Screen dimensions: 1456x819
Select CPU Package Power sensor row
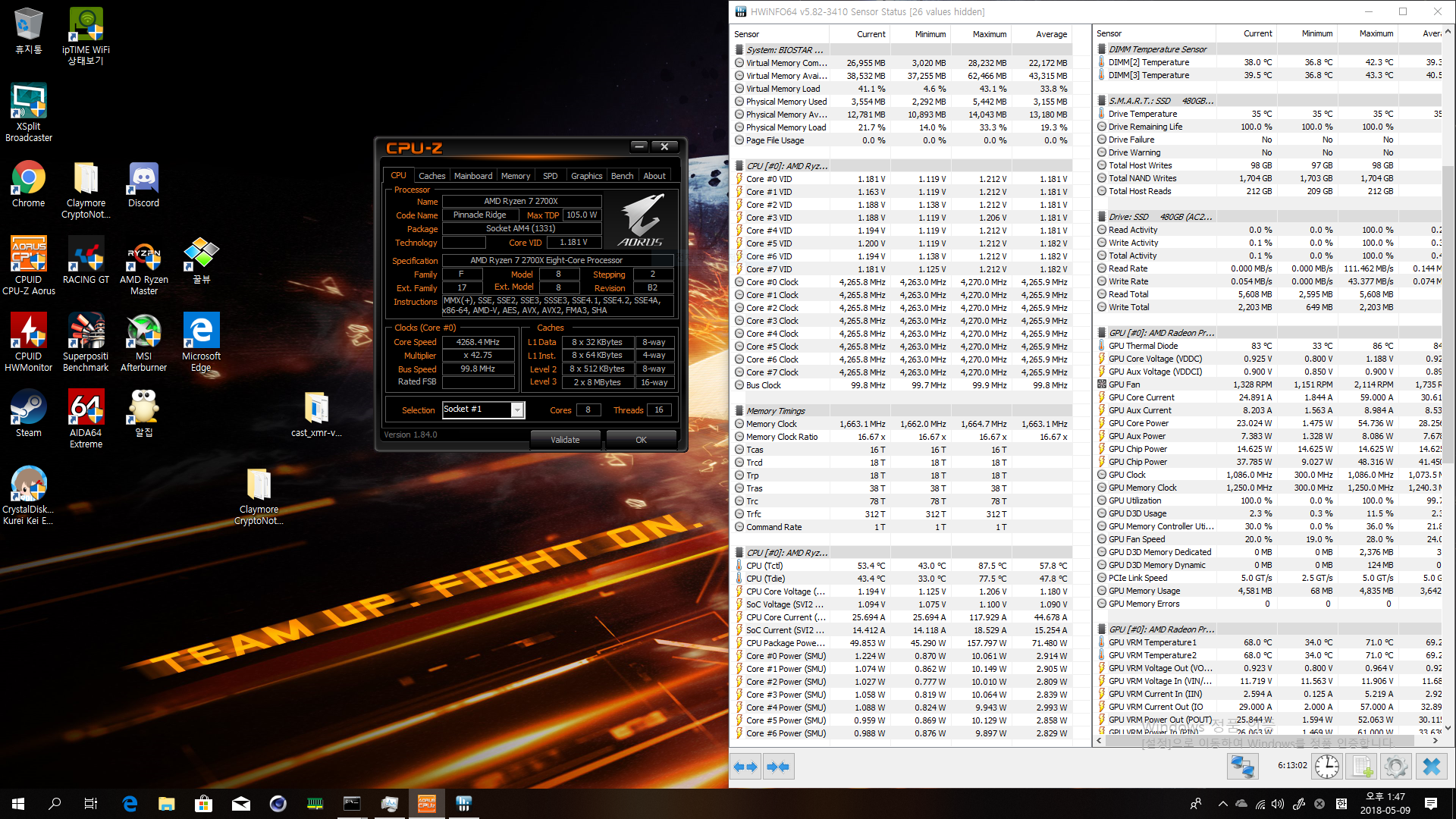tap(902, 643)
